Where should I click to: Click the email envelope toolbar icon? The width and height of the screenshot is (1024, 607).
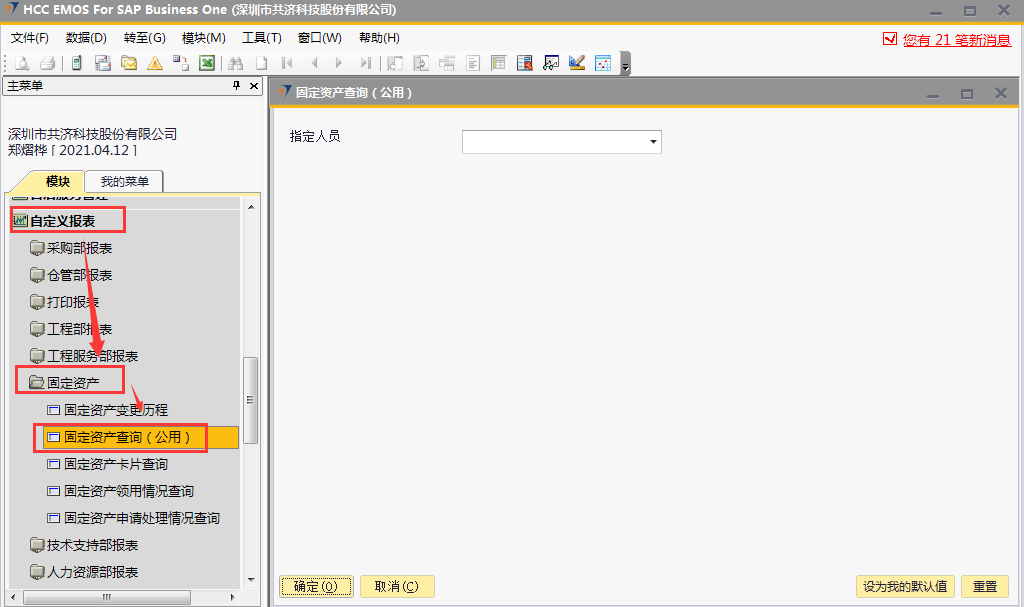coord(129,63)
